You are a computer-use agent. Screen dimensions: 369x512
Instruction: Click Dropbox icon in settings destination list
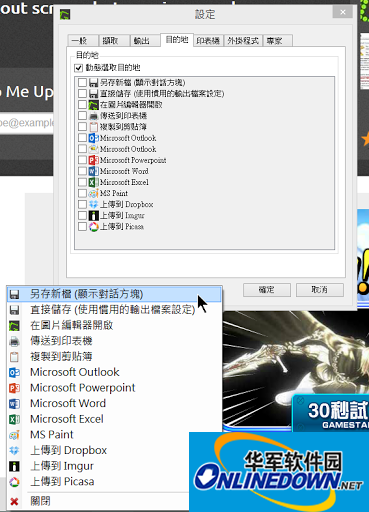click(x=94, y=204)
